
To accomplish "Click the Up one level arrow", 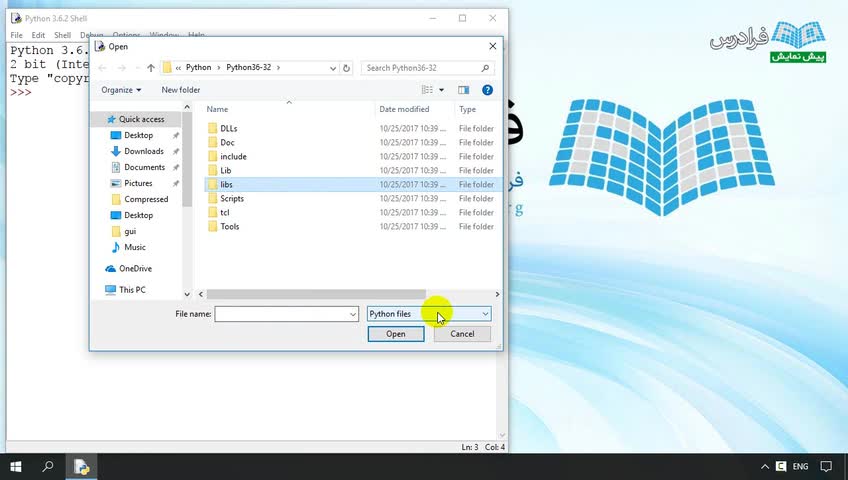I will pyautogui.click(x=151, y=68).
